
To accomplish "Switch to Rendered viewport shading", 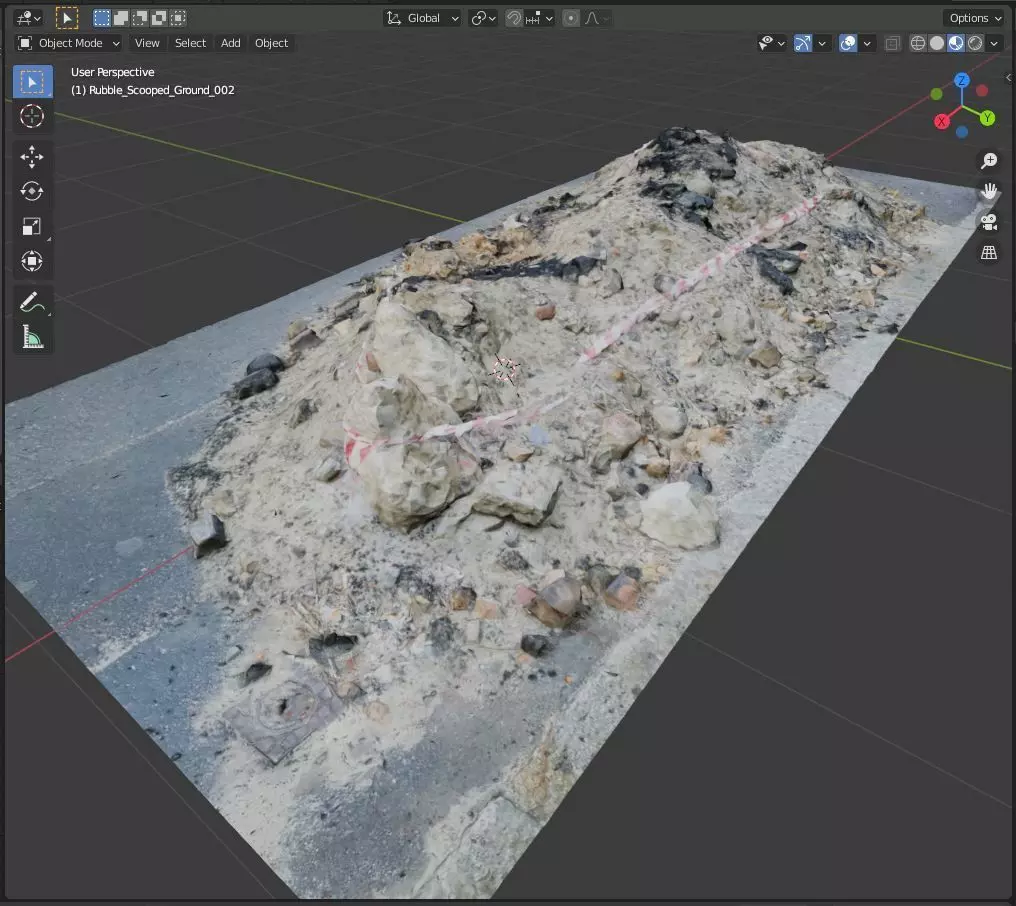I will click(975, 43).
